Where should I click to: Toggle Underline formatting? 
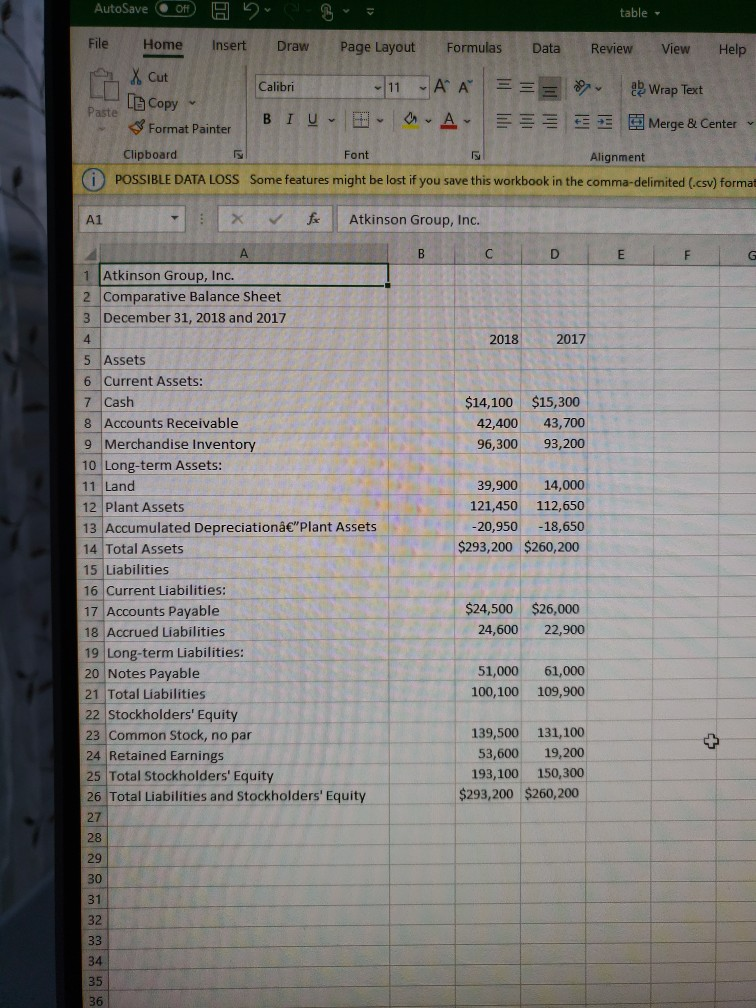tap(312, 120)
